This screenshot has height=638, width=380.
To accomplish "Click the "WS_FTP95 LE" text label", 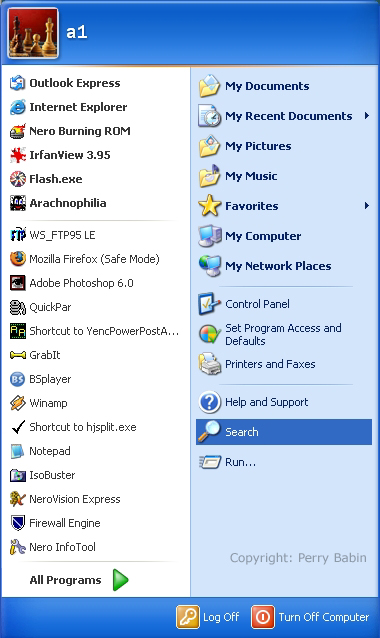I will pos(62,235).
